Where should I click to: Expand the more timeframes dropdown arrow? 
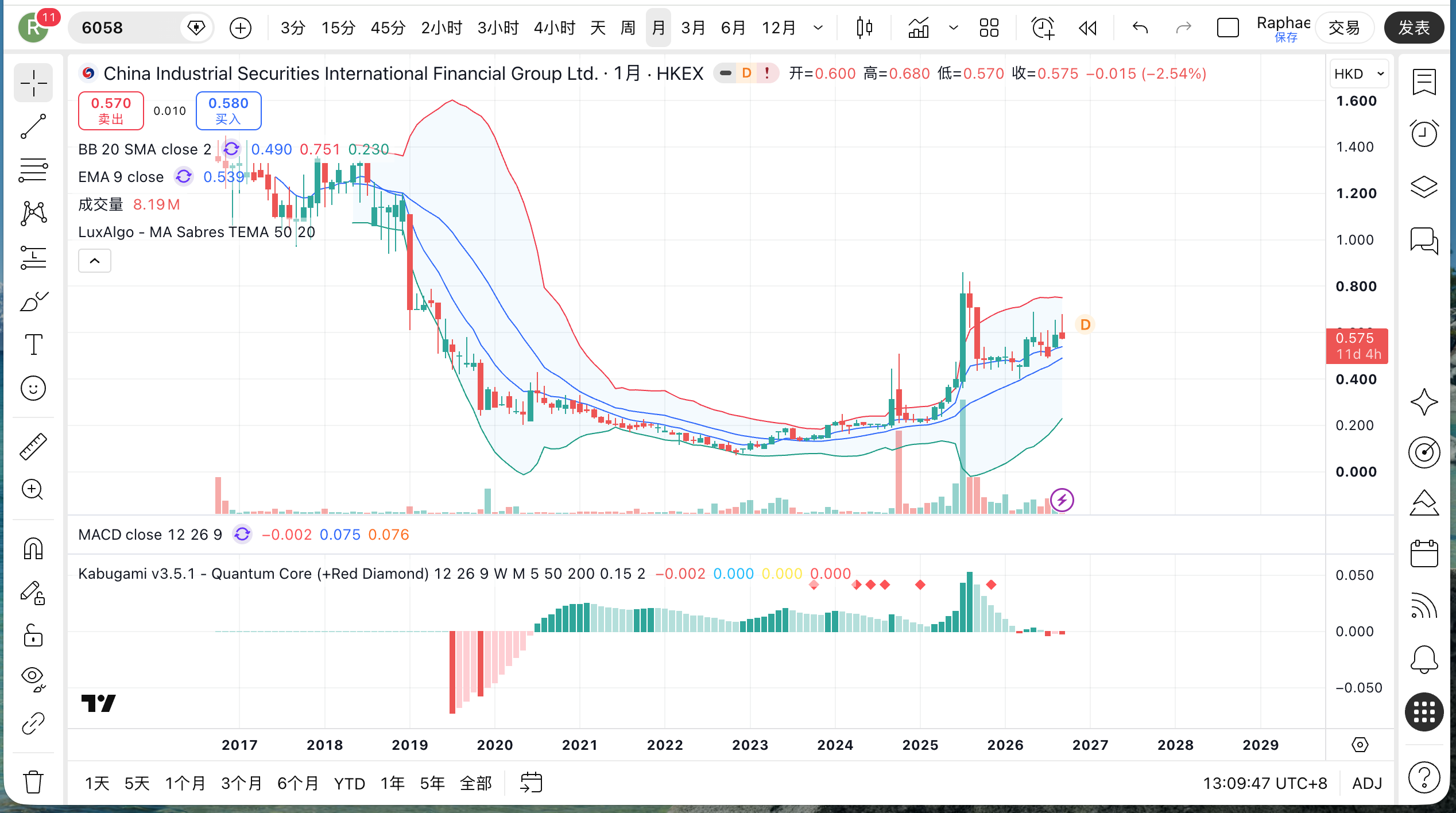coord(818,28)
